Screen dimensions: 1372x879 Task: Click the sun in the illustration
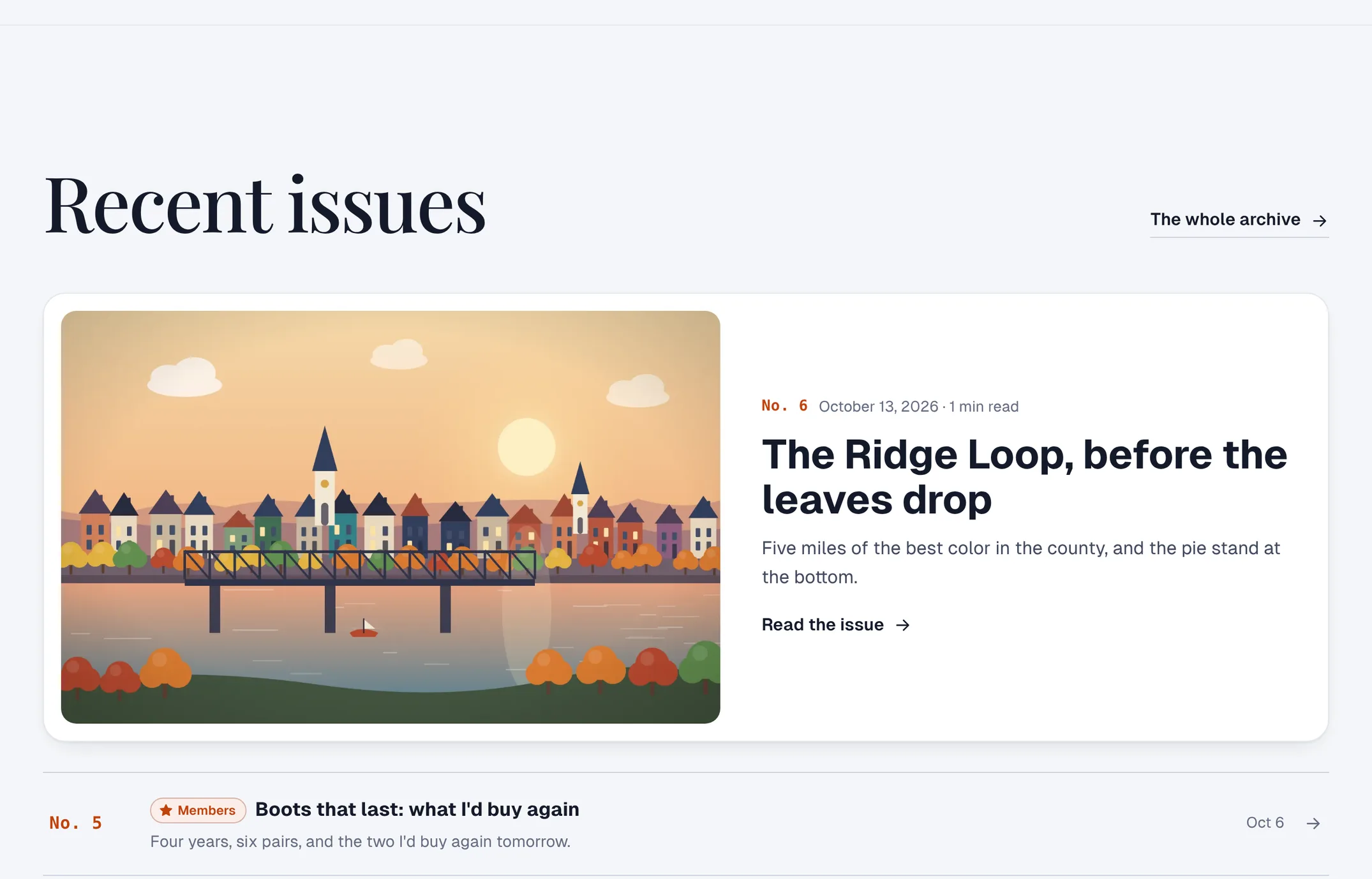point(526,447)
